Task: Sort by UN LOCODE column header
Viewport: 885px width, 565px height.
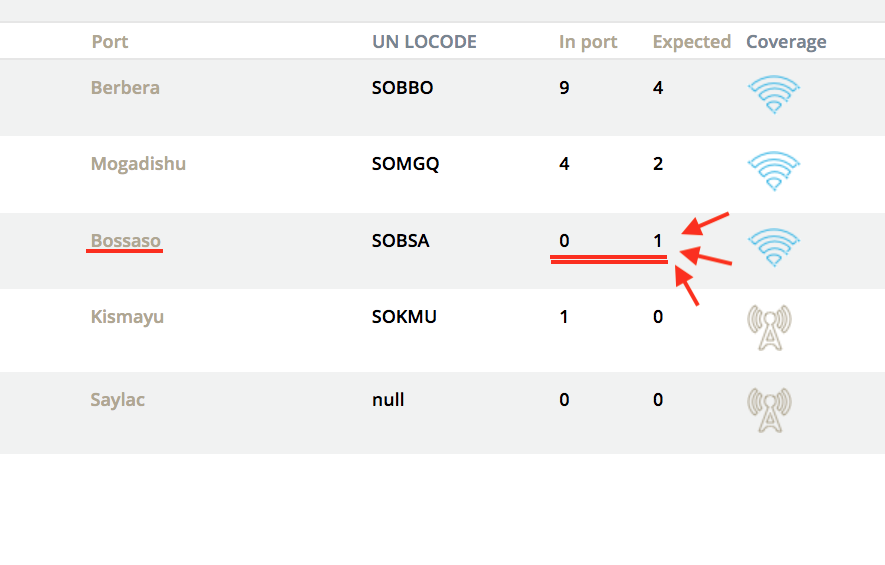Action: pos(424,42)
